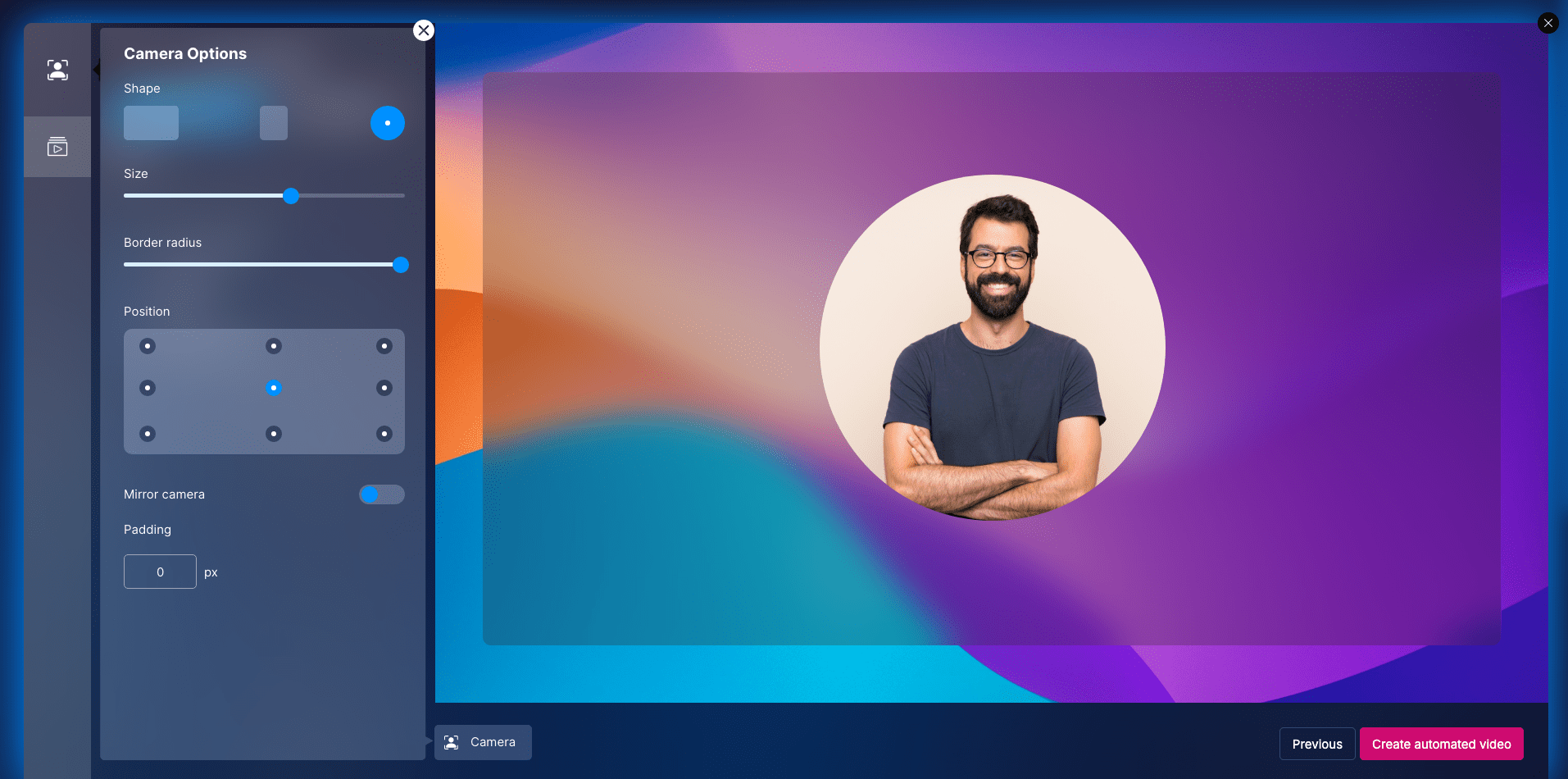Adjust the Size slider handle
The height and width of the screenshot is (779, 1568).
pyautogui.click(x=291, y=196)
